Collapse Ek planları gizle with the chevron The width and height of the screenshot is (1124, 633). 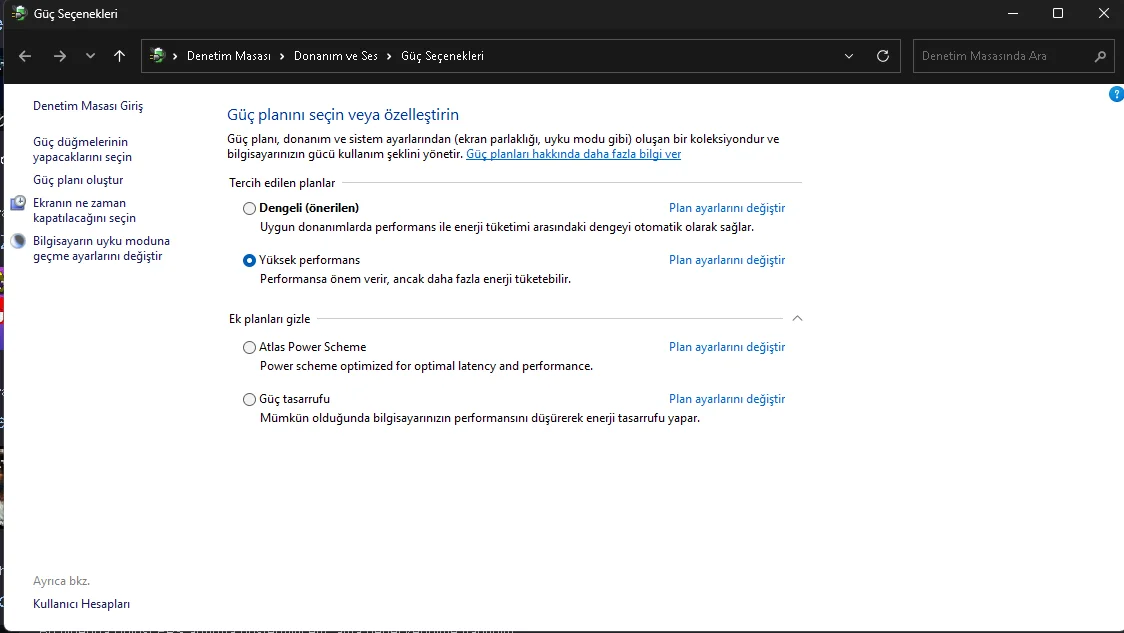[x=797, y=318]
